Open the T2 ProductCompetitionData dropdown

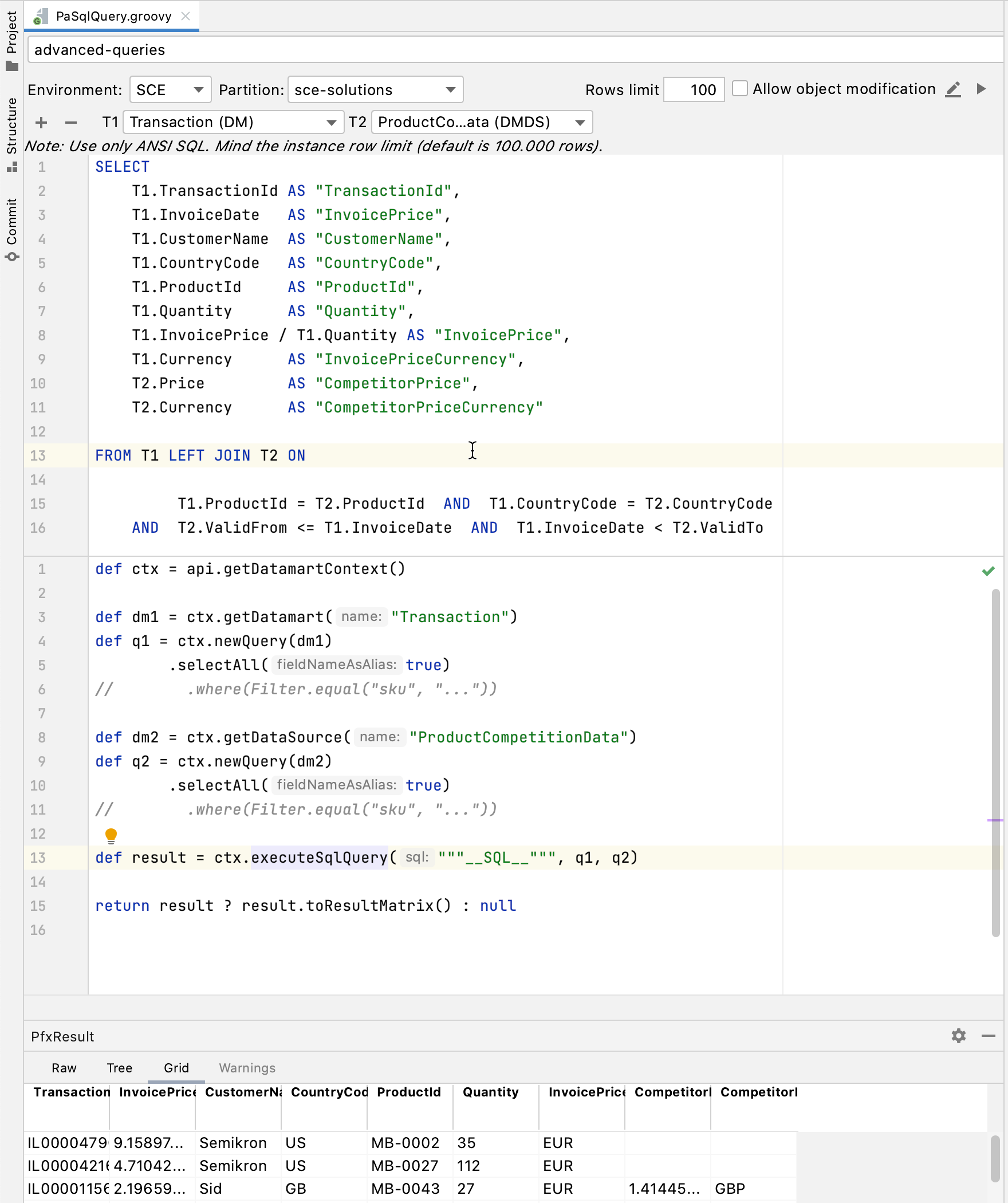[481, 121]
